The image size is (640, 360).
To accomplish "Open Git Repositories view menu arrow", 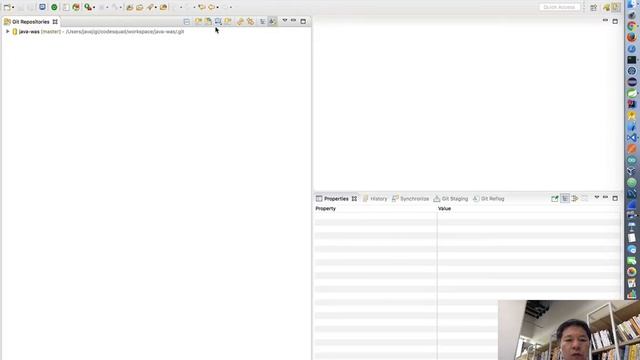I will pos(285,20).
